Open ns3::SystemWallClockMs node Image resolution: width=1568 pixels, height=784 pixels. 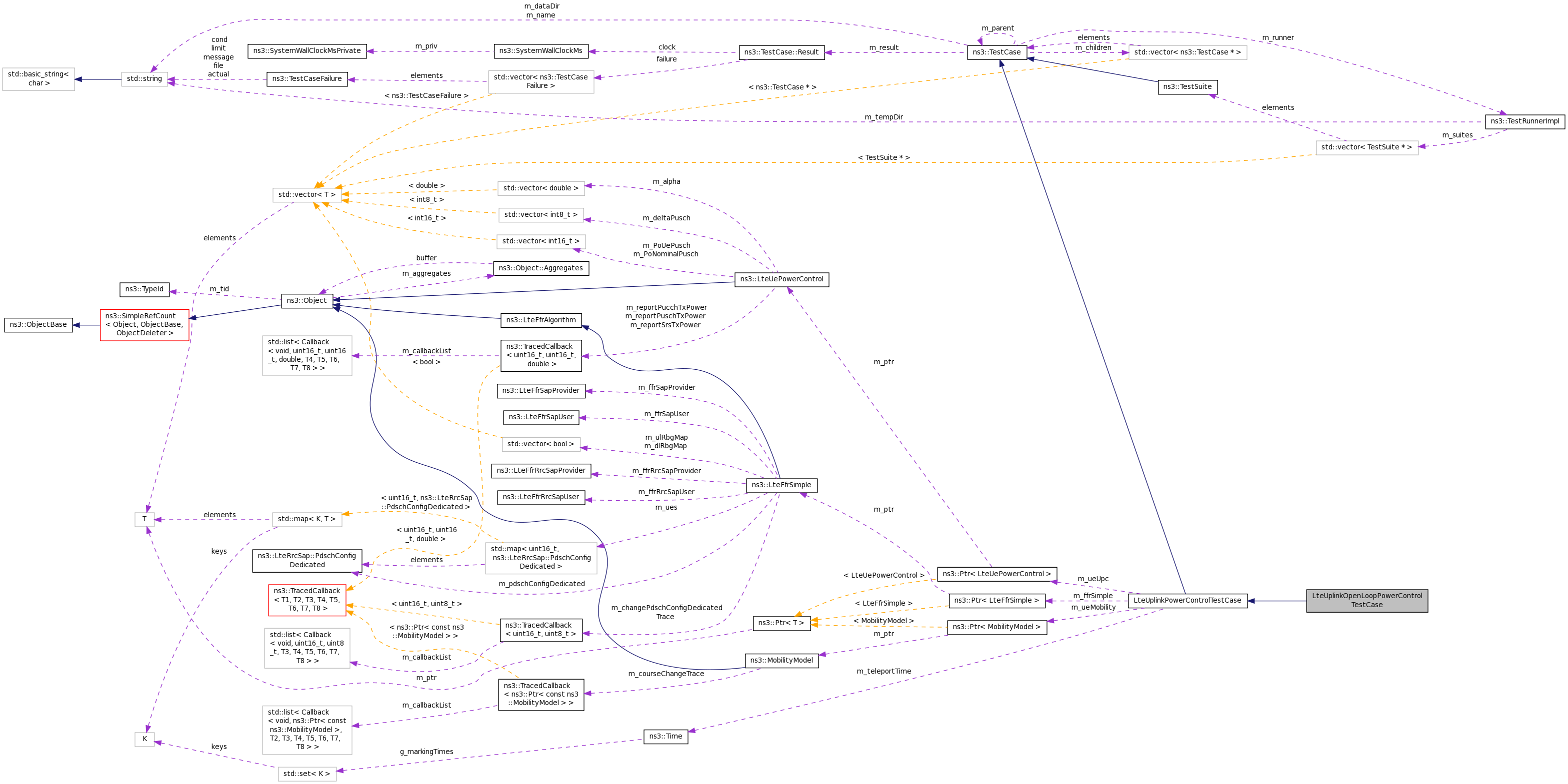[x=540, y=51]
